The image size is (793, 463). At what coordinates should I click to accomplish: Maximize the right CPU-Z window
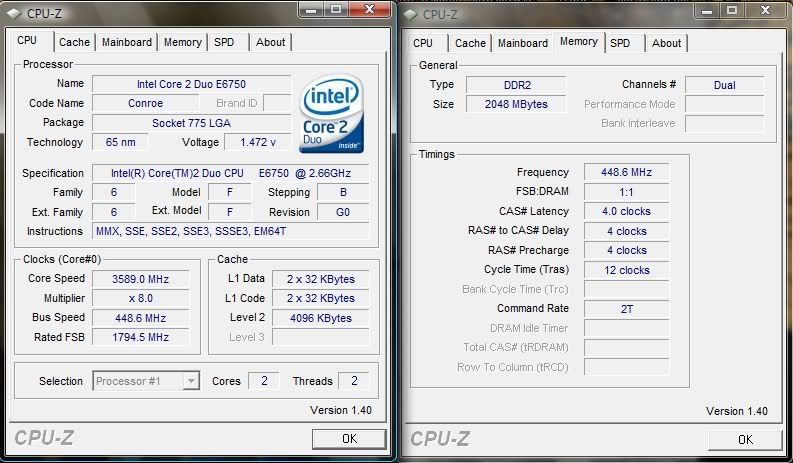(732, 11)
